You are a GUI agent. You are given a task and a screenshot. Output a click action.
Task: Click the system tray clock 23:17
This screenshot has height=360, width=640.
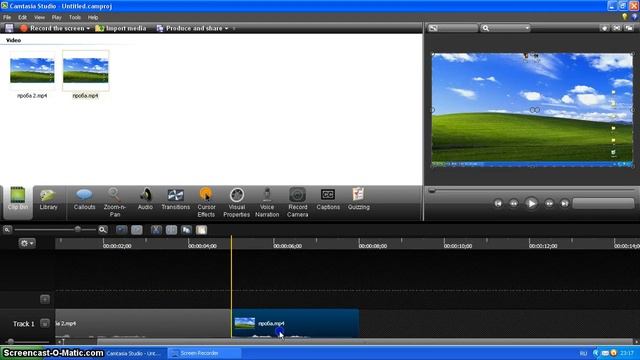(627, 353)
